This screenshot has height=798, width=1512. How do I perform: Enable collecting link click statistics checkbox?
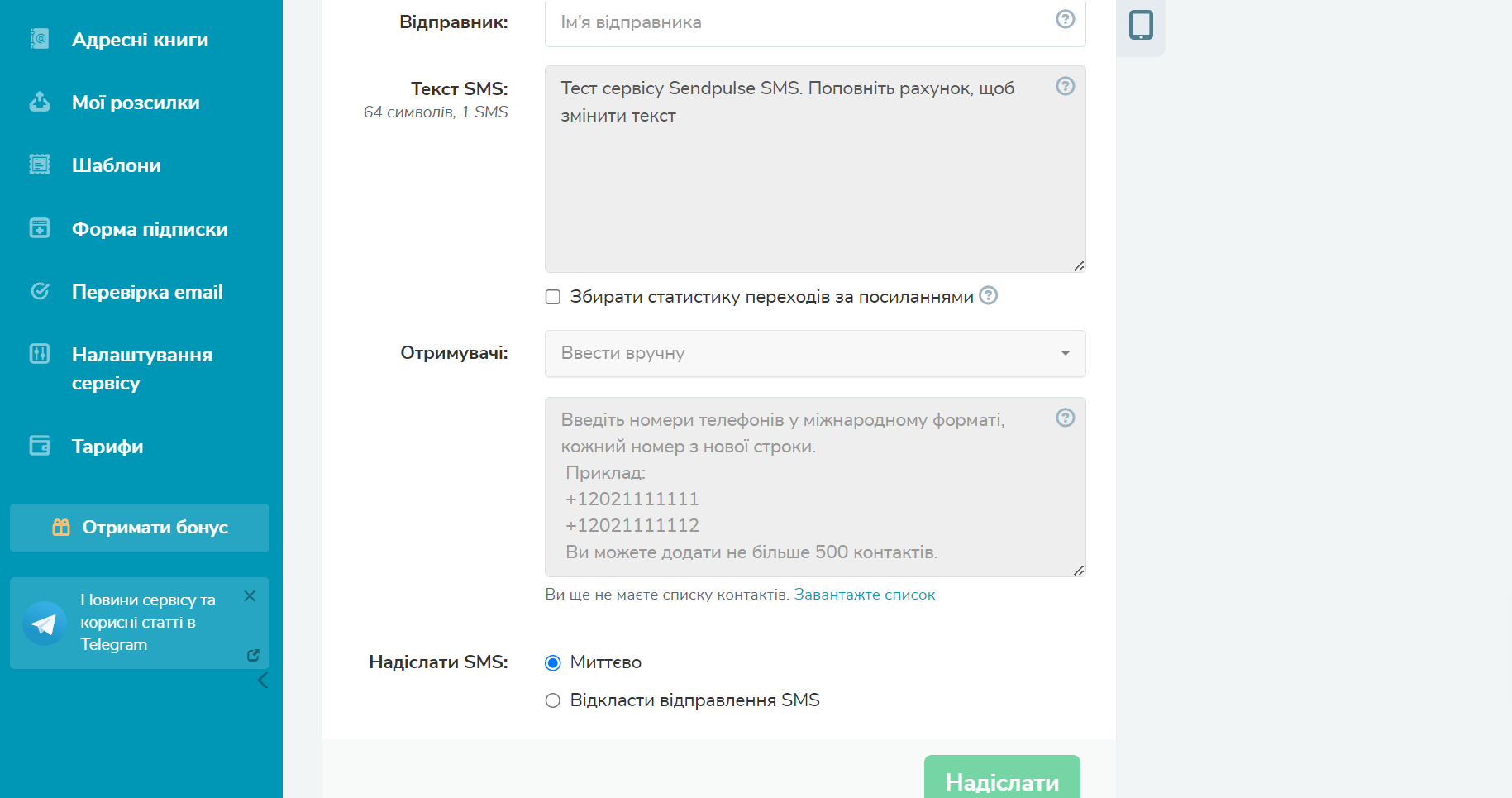(x=553, y=297)
